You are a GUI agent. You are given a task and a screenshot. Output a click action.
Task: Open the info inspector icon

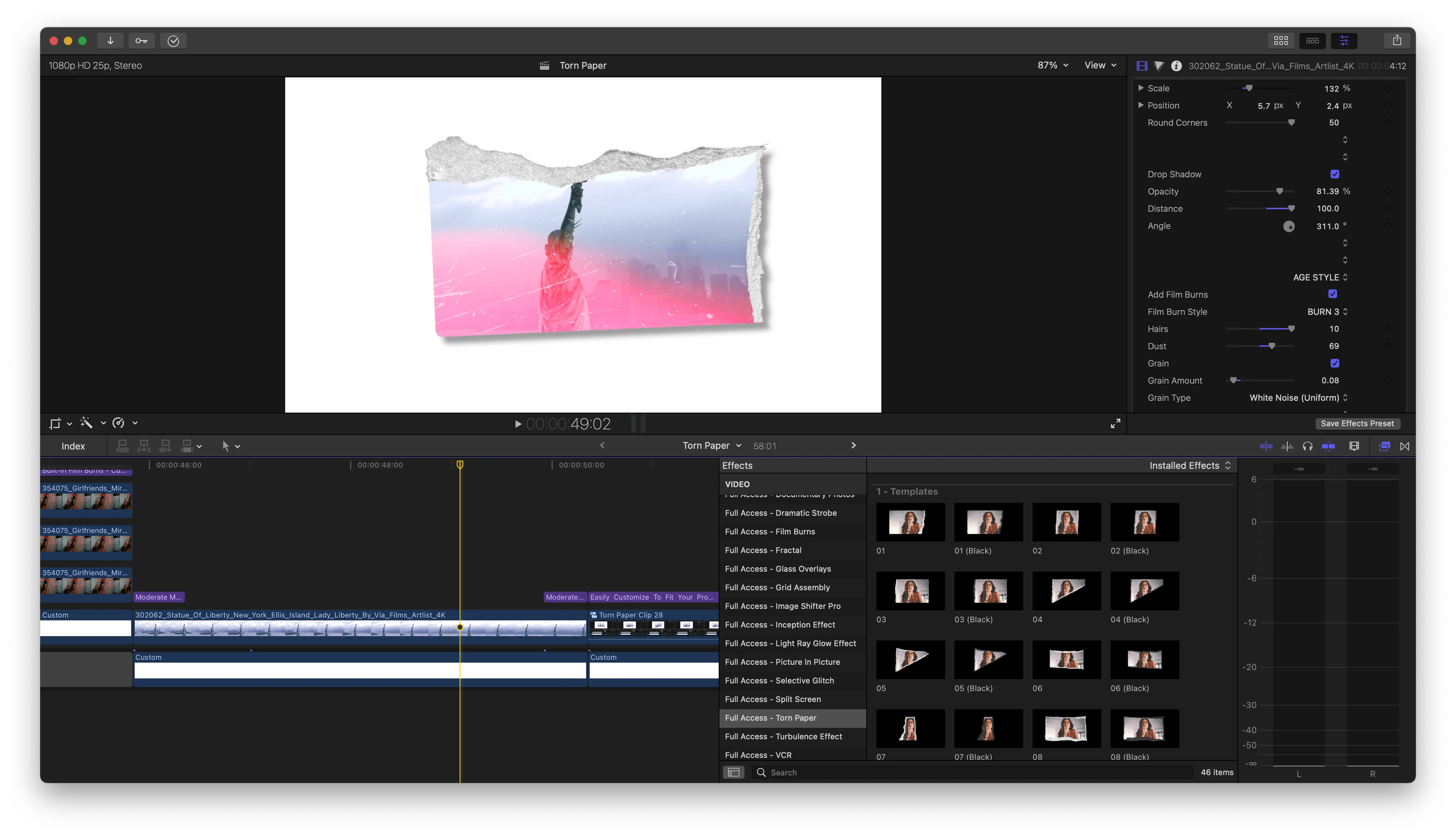coord(1176,66)
